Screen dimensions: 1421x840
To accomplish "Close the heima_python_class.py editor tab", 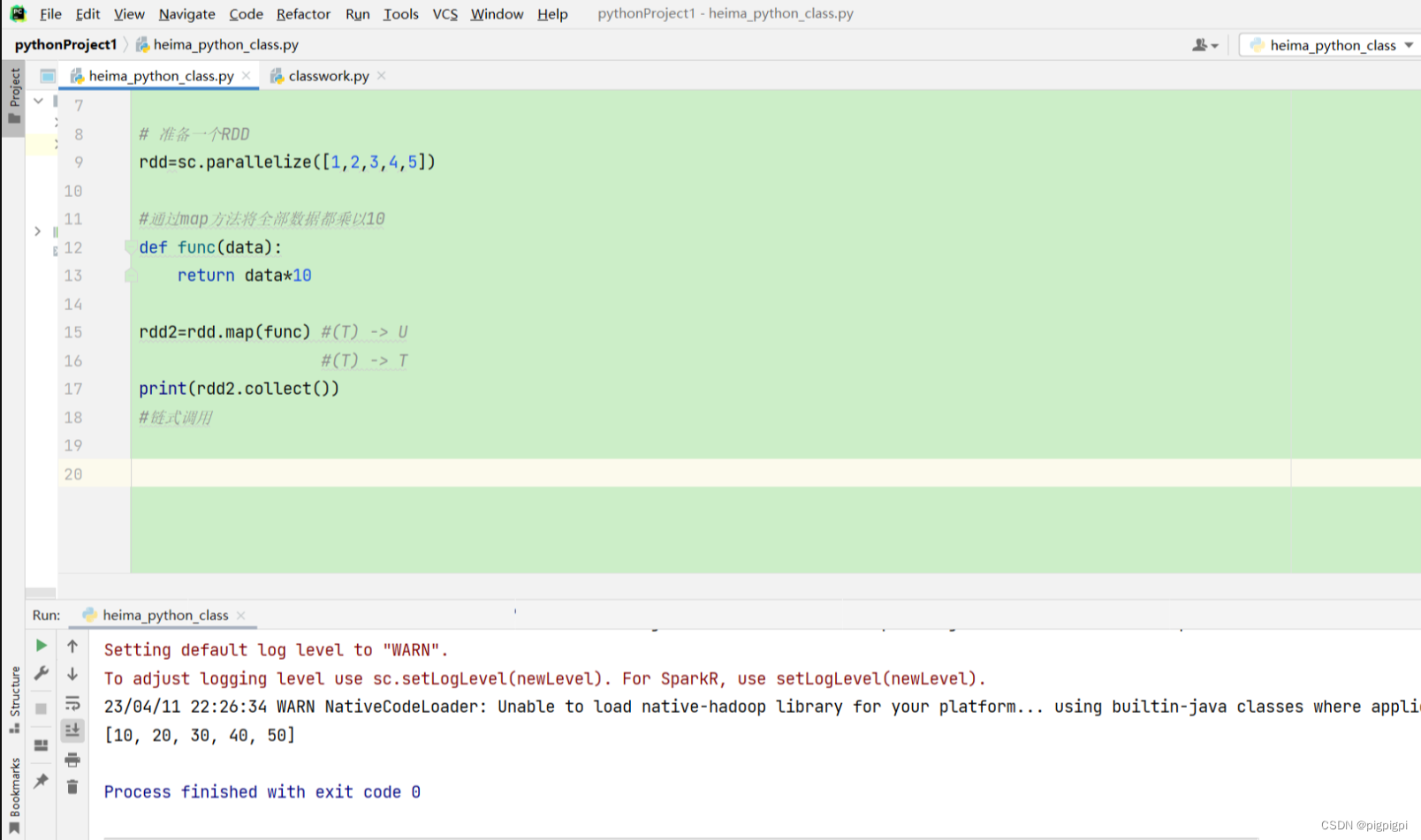I will [246, 76].
